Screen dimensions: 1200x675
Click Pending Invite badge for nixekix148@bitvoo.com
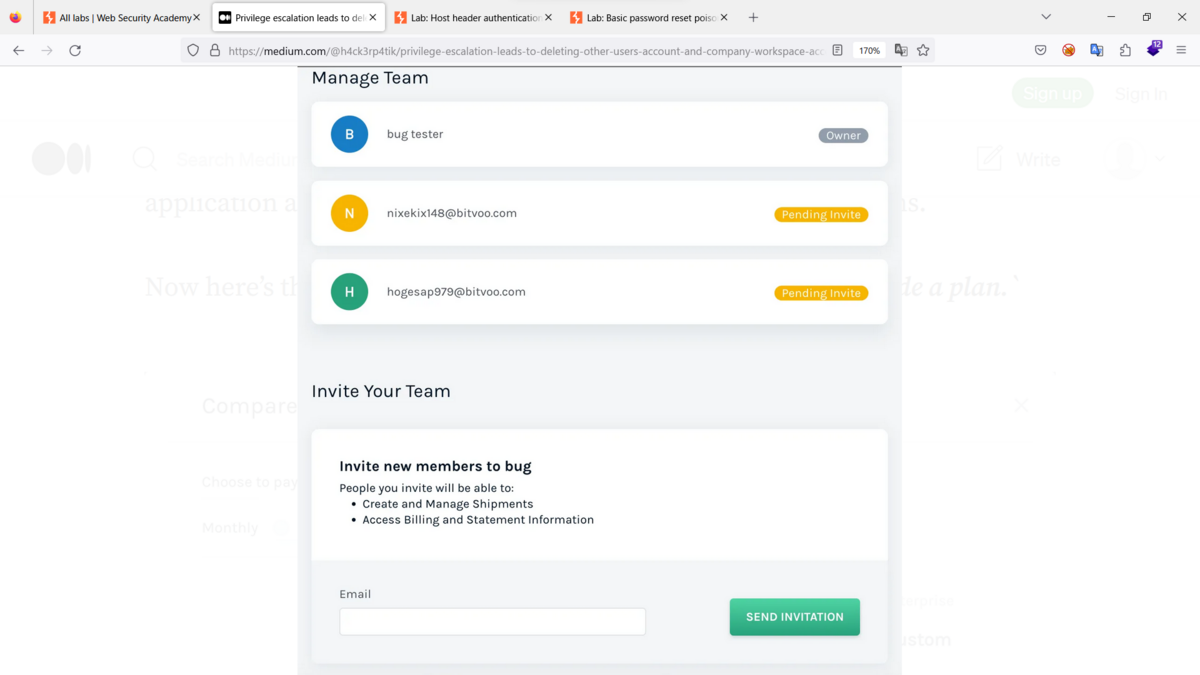point(821,214)
